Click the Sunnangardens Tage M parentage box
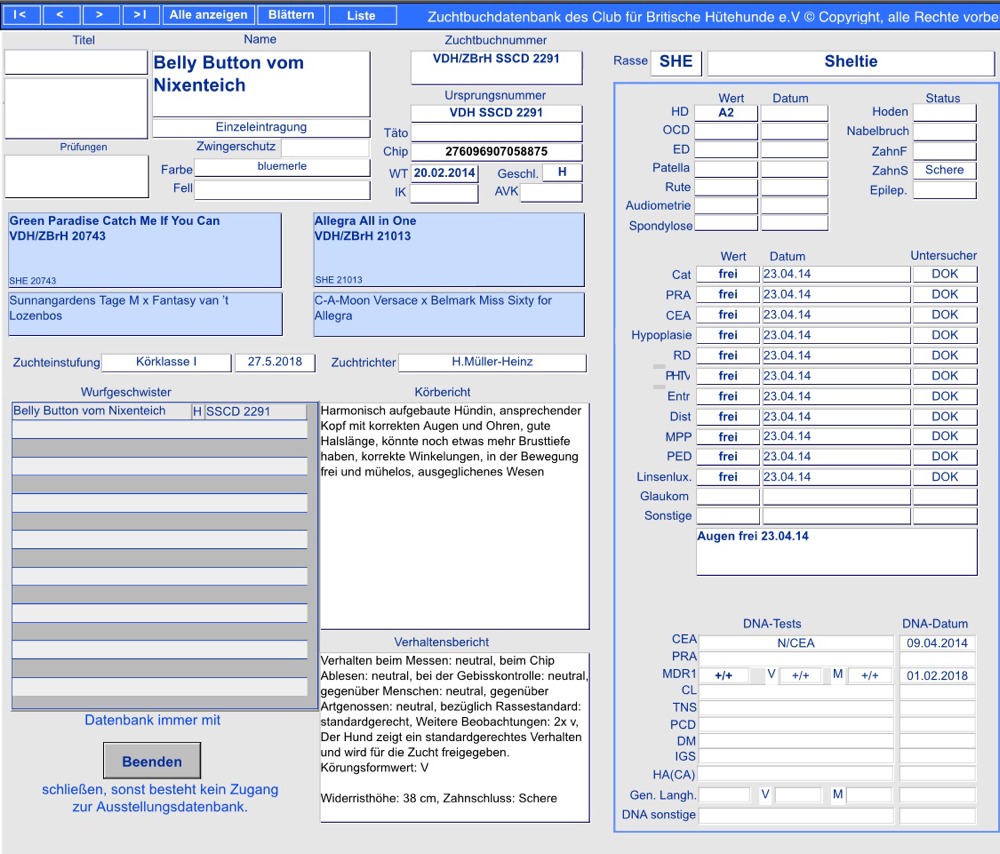 (145, 314)
